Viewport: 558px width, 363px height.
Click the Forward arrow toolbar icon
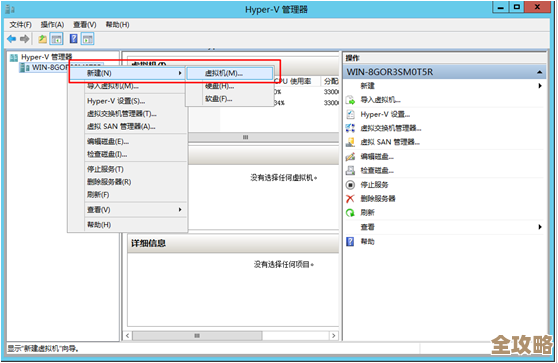point(24,39)
